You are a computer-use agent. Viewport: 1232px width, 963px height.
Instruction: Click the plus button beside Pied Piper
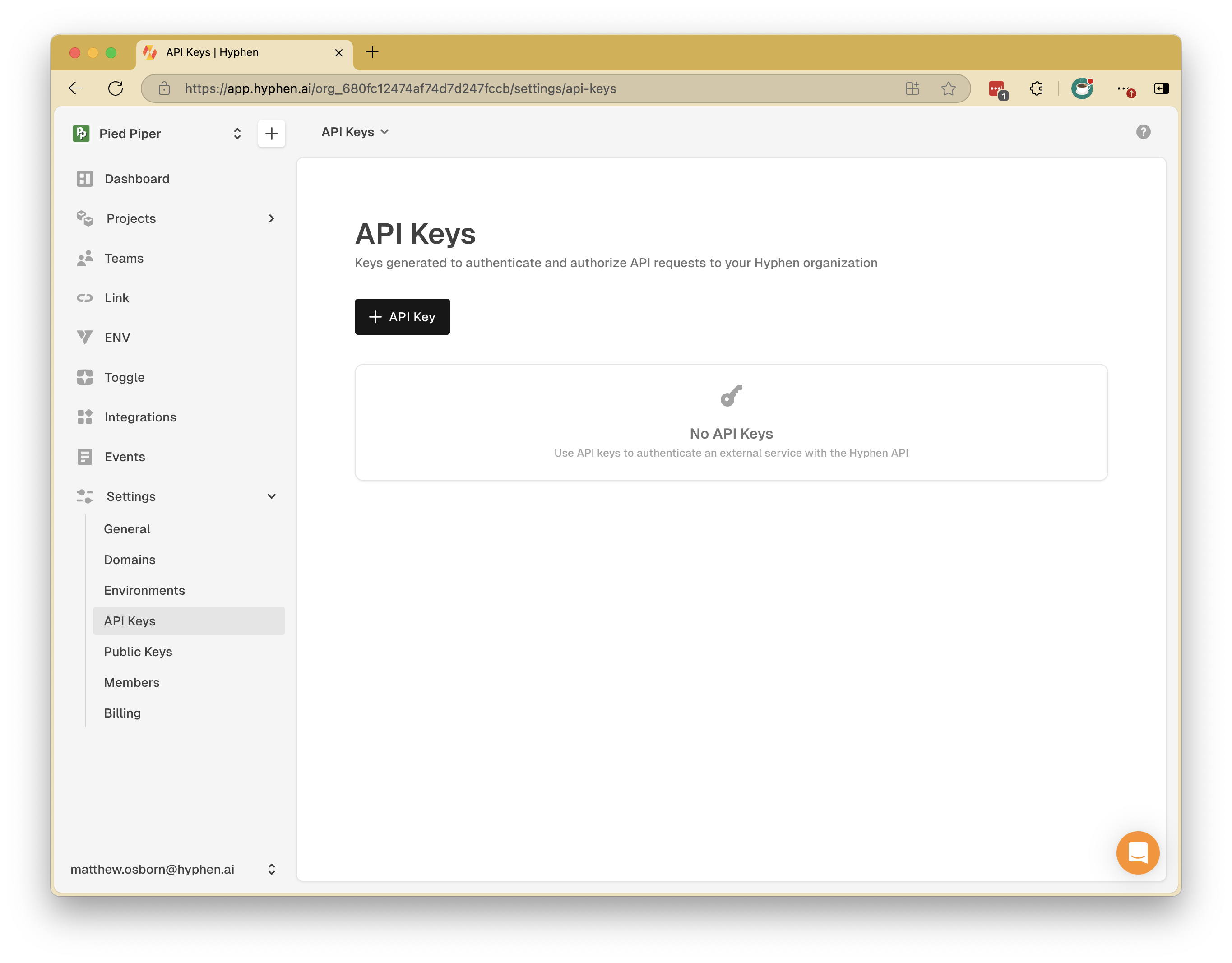click(271, 133)
